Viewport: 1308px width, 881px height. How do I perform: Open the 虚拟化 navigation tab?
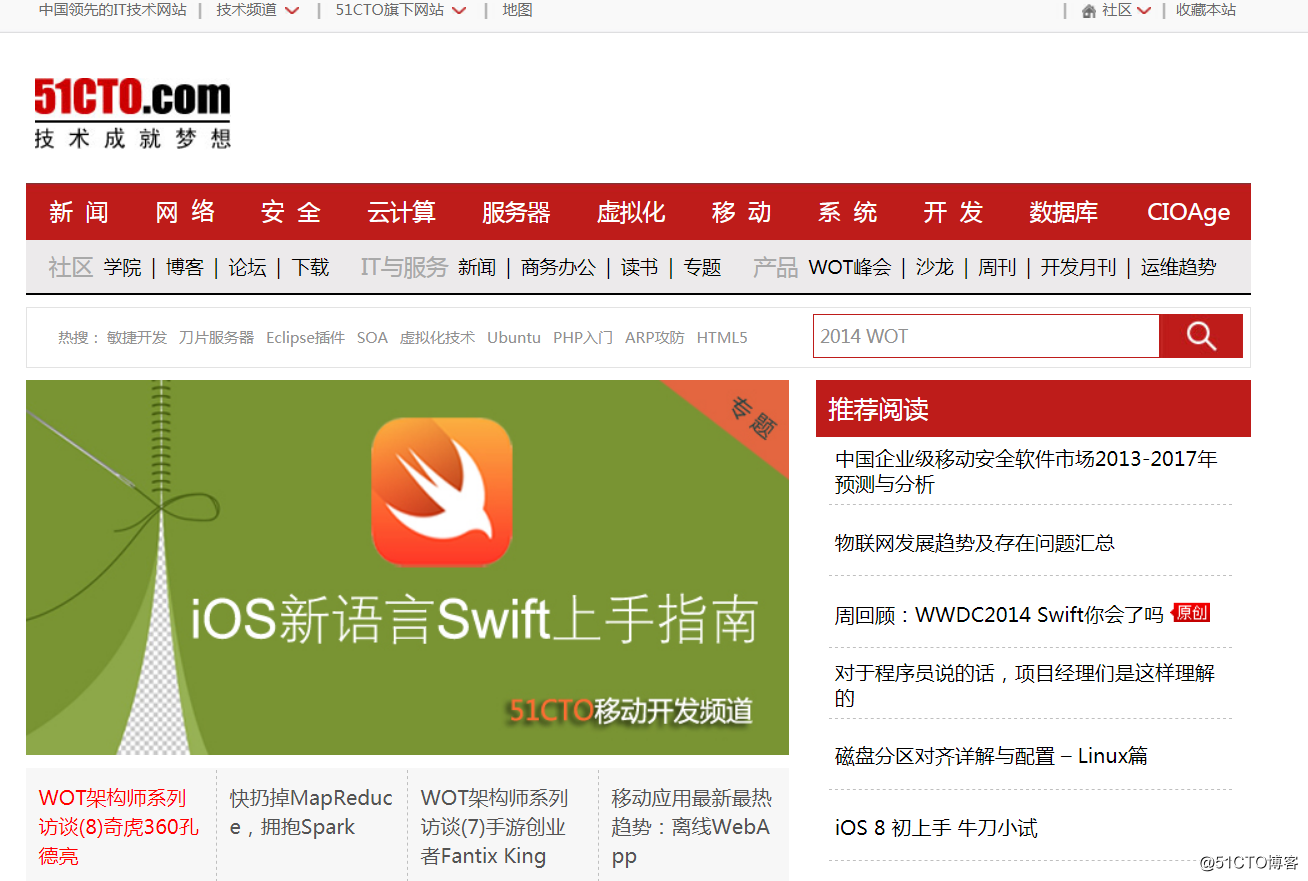[631, 212]
